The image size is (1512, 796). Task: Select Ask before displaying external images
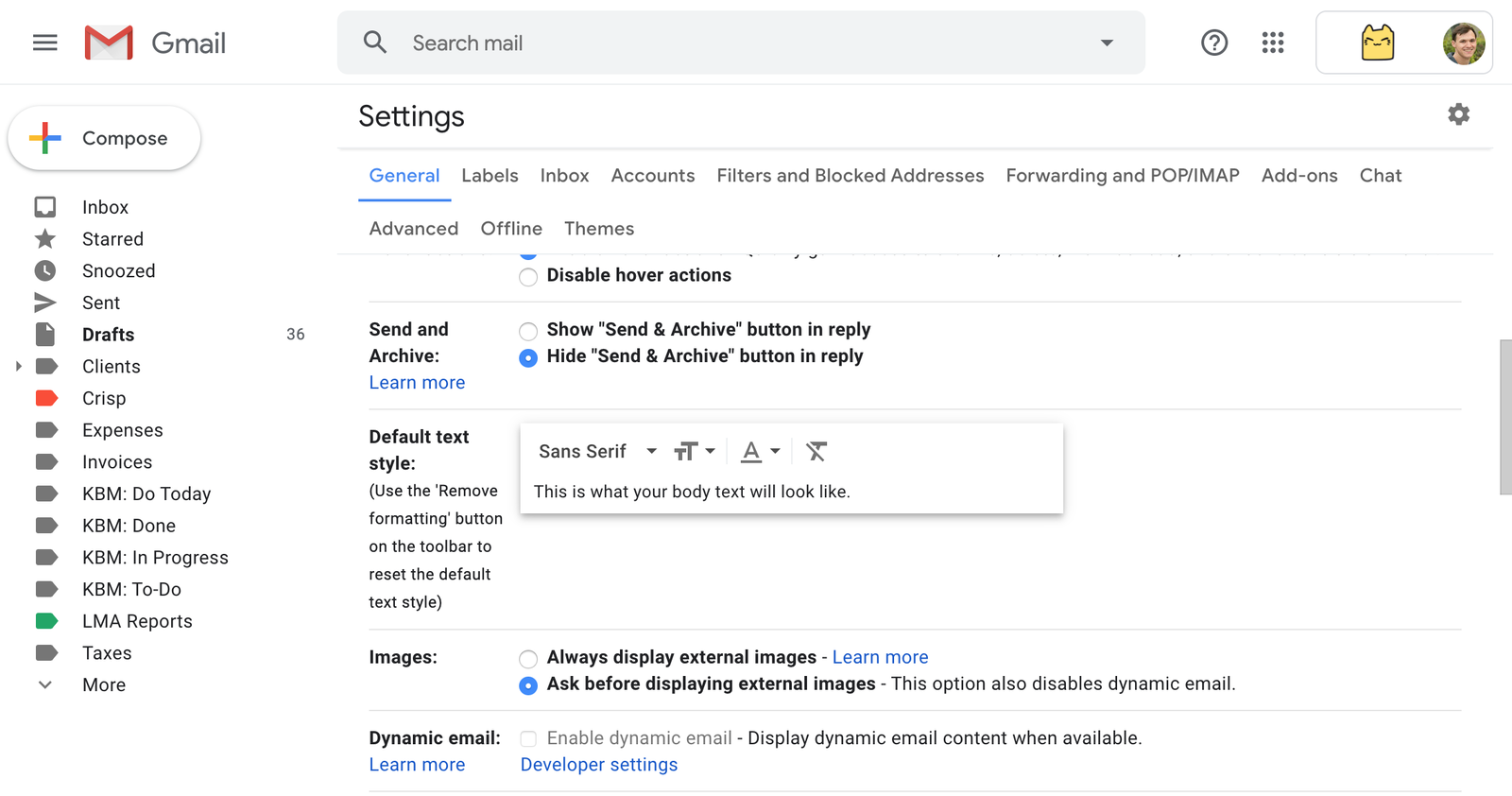click(528, 684)
